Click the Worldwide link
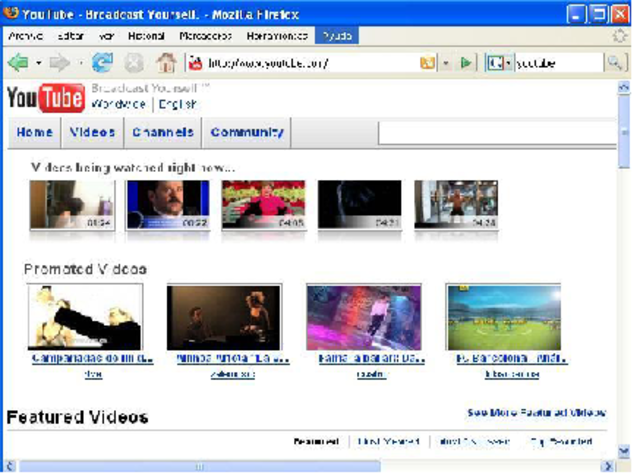 pos(118,104)
